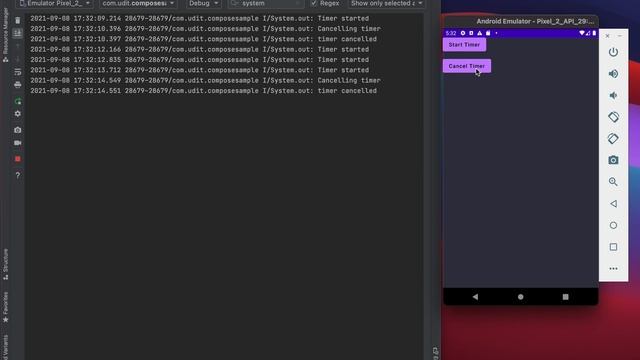640x360 pixels.
Task: Close the emulator toolbar with X button
Action: click(x=607, y=36)
